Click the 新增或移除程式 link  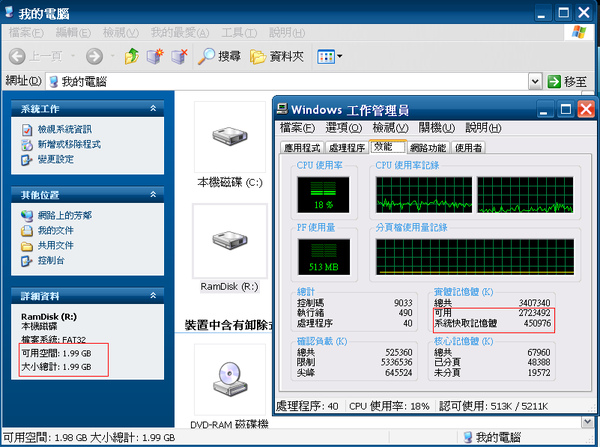click(69, 144)
